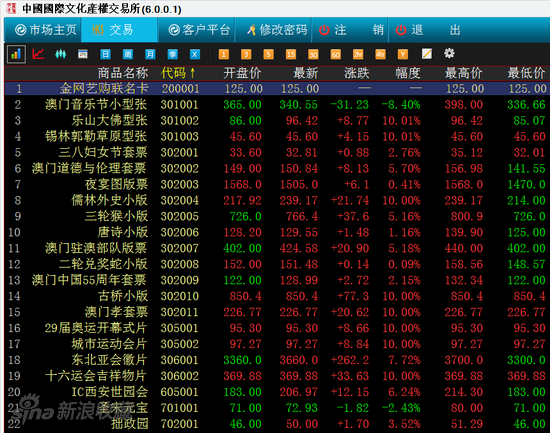Click code 701001 cell
The height and width of the screenshot is (433, 550).
(180, 408)
